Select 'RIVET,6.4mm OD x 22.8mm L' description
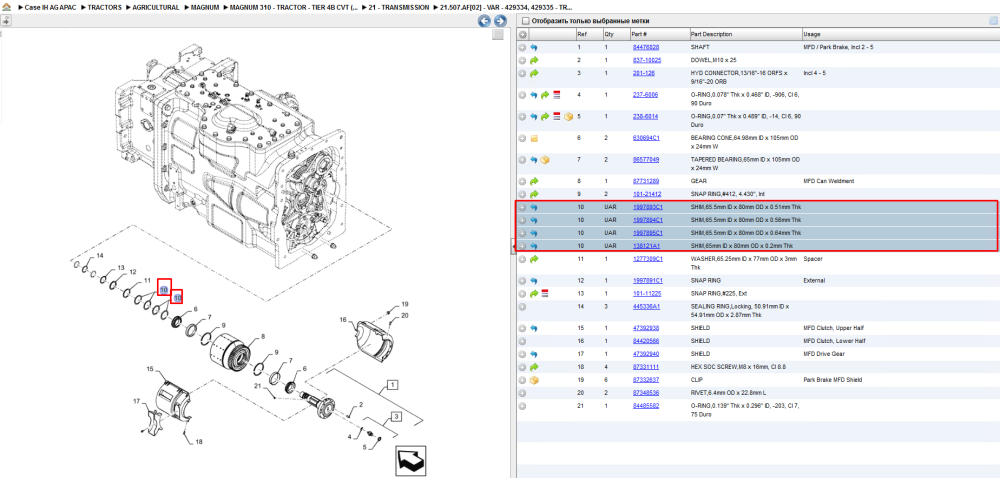Screen dimensions: 1000x478 (729, 393)
